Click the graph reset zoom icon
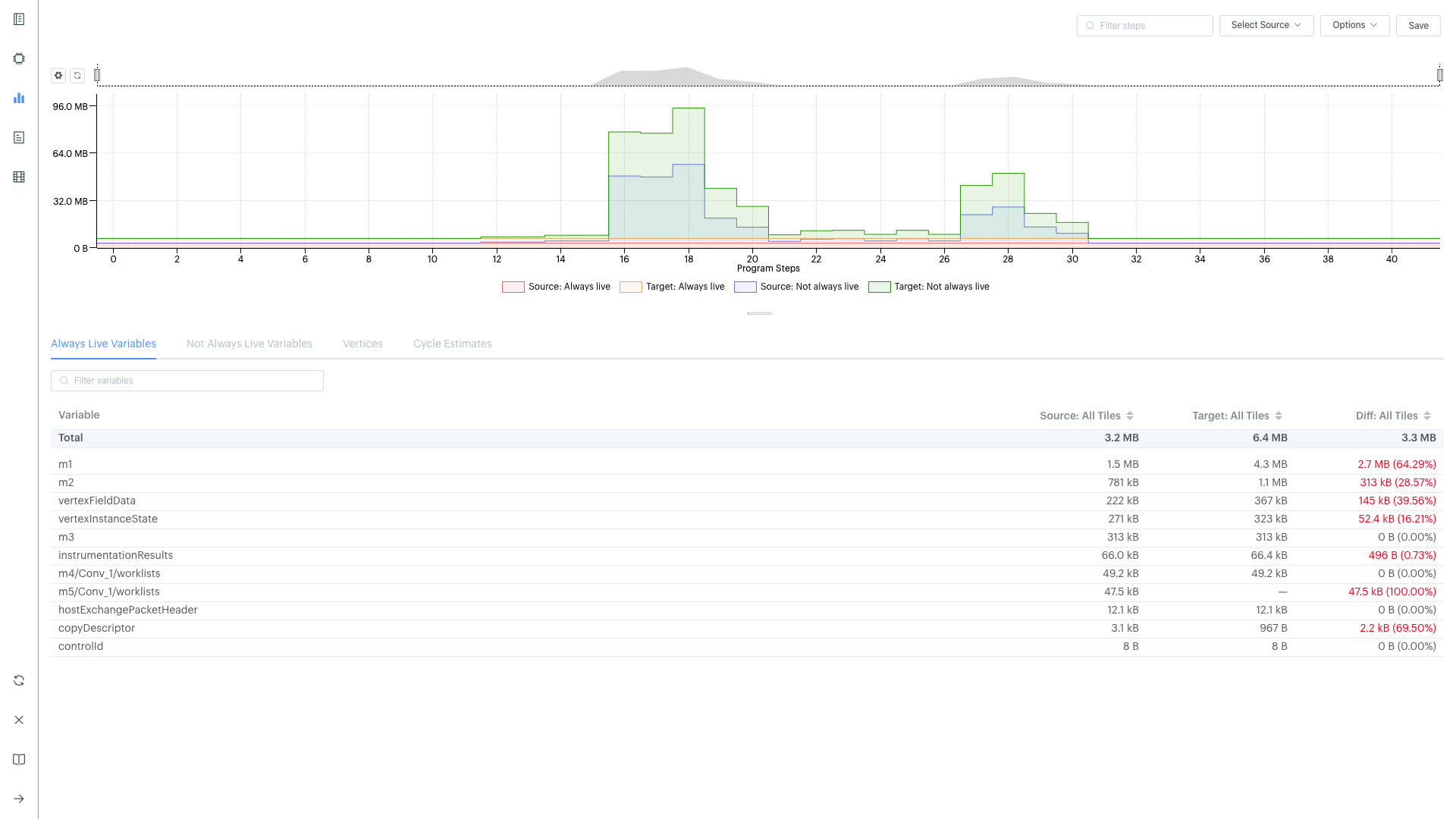 tap(77, 75)
